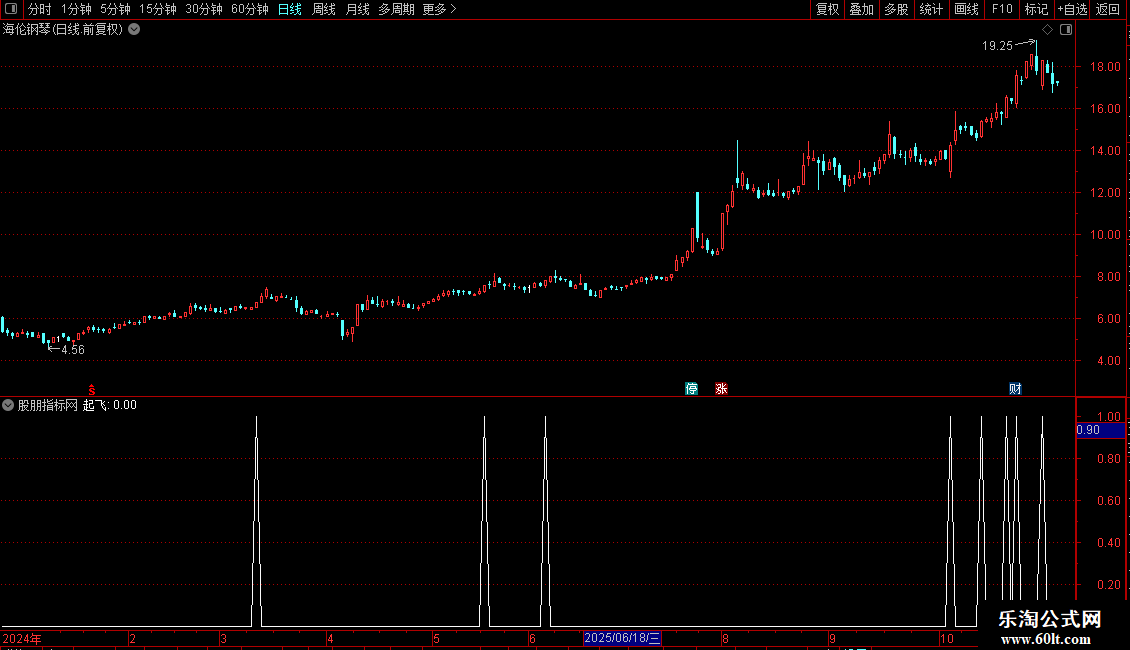Image resolution: width=1130 pixels, height=650 pixels.
Task: Click the diamond marker icon above chart
Action: 1048,30
